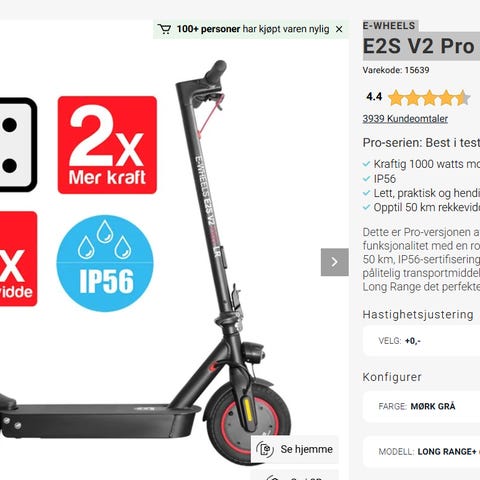Expand the Hastighetsjustering VELG dropdown

click(421, 341)
